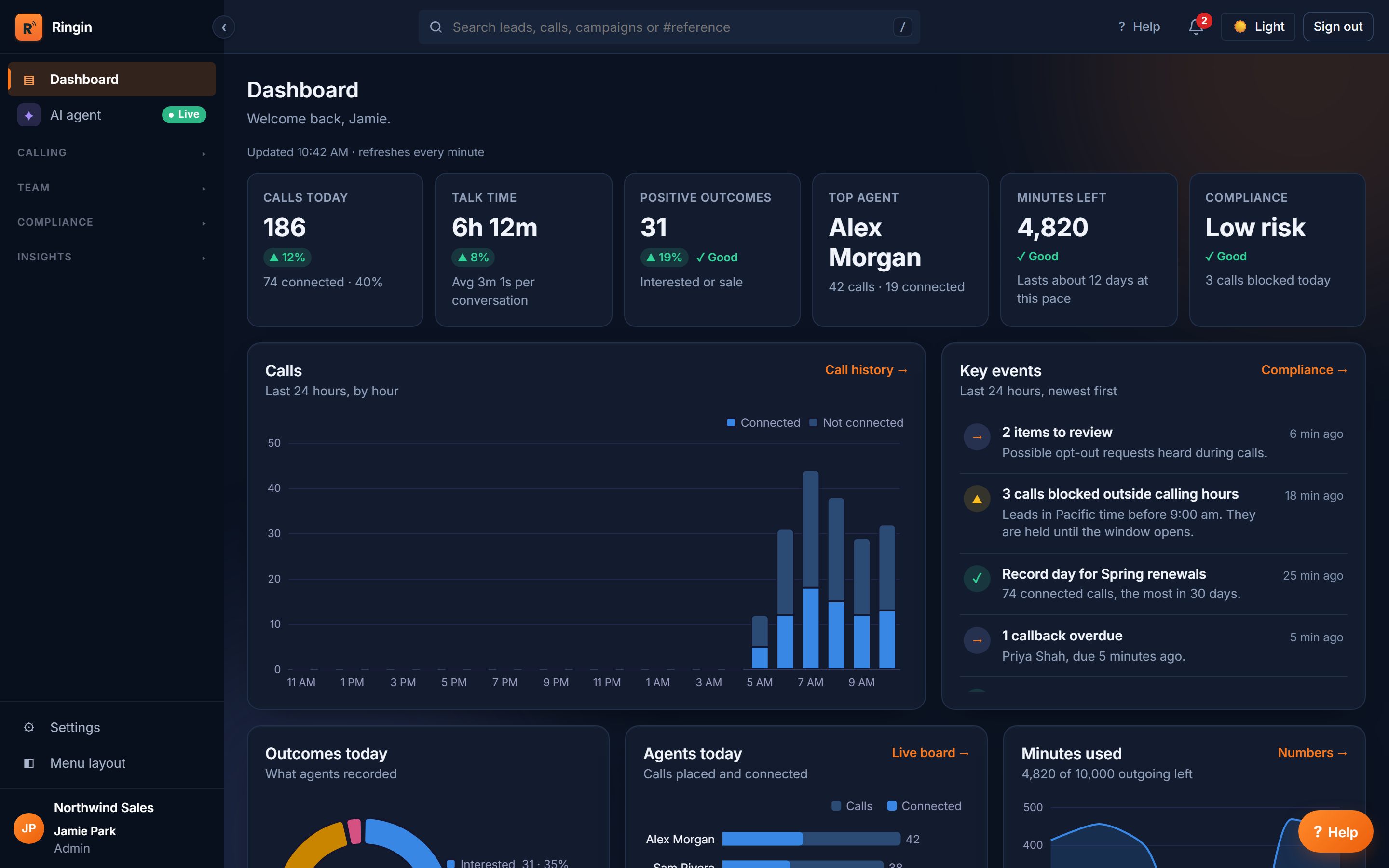1389x868 pixels.
Task: Expand the CALLING sidebar section
Action: click(x=112, y=153)
